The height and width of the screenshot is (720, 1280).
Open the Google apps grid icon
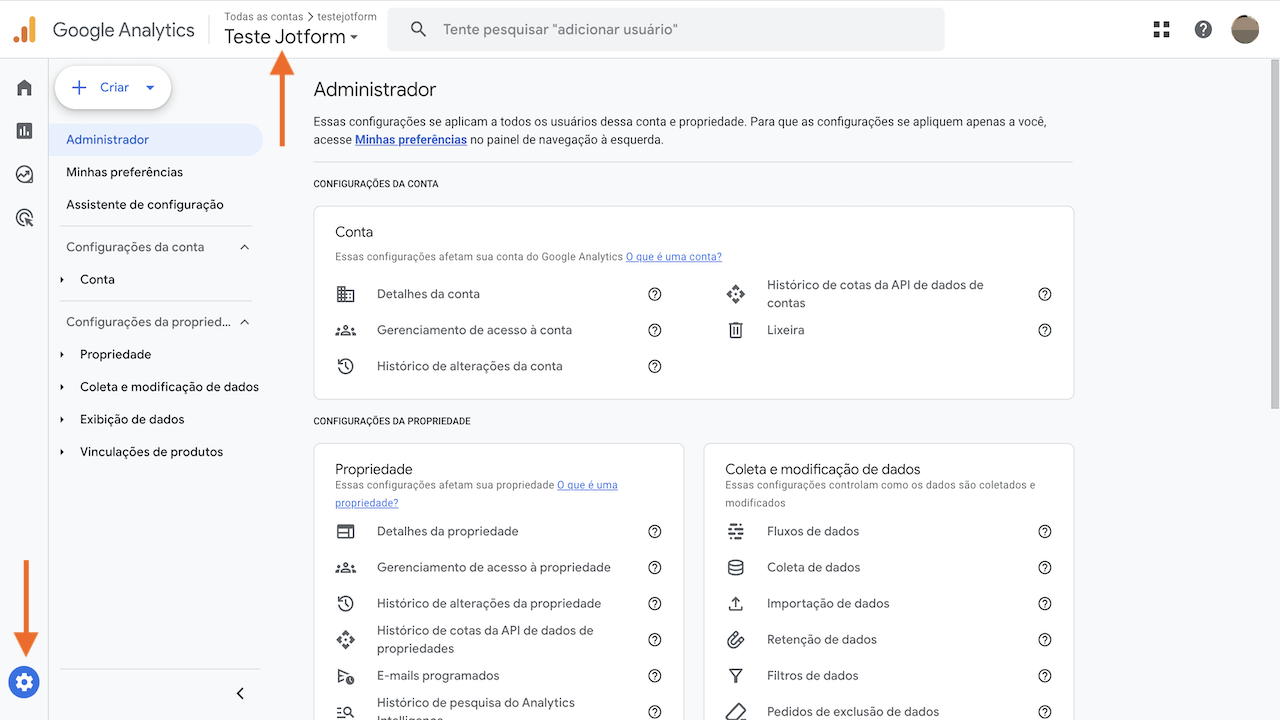(1161, 29)
